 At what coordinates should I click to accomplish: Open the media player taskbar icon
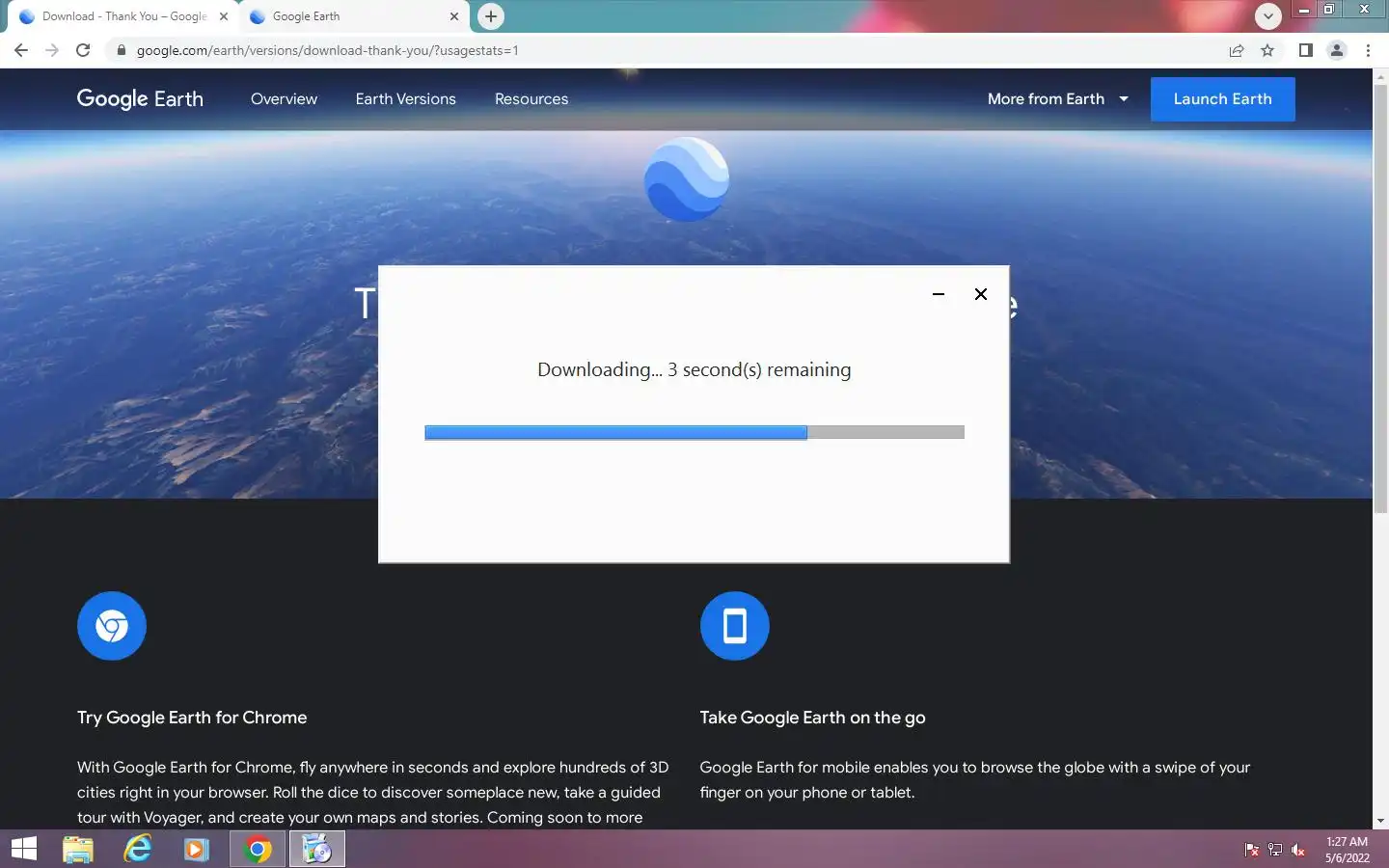197,850
